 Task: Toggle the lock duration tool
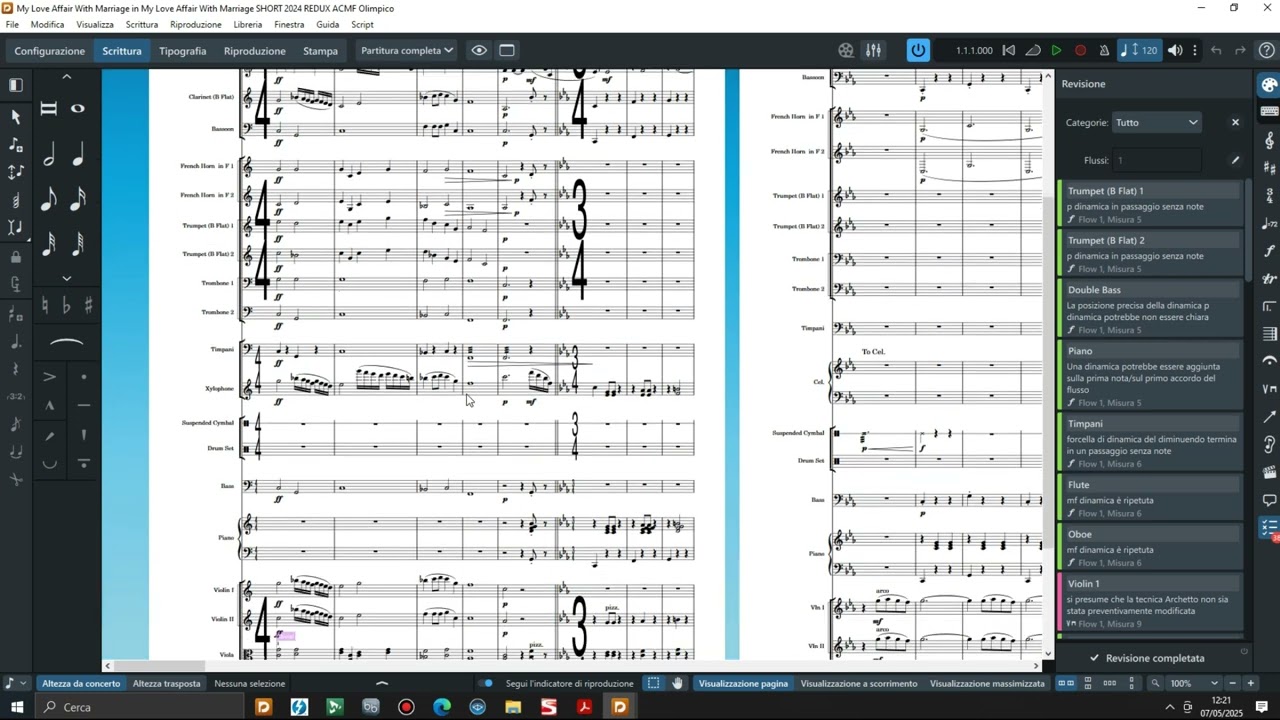(x=15, y=257)
